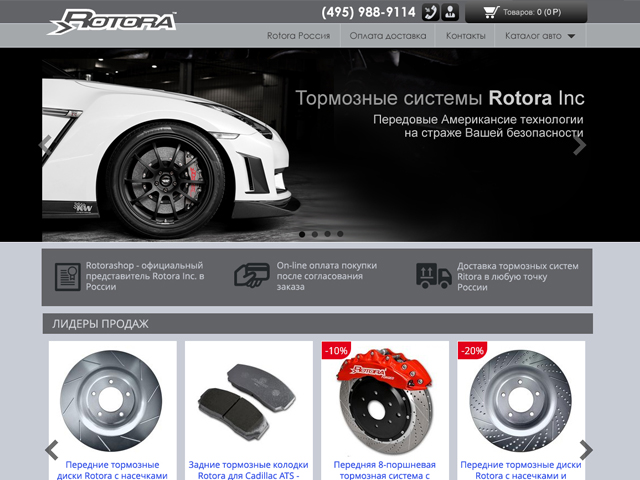Select fourth banner slide dot
This screenshot has width=640, height=480.
(340, 234)
